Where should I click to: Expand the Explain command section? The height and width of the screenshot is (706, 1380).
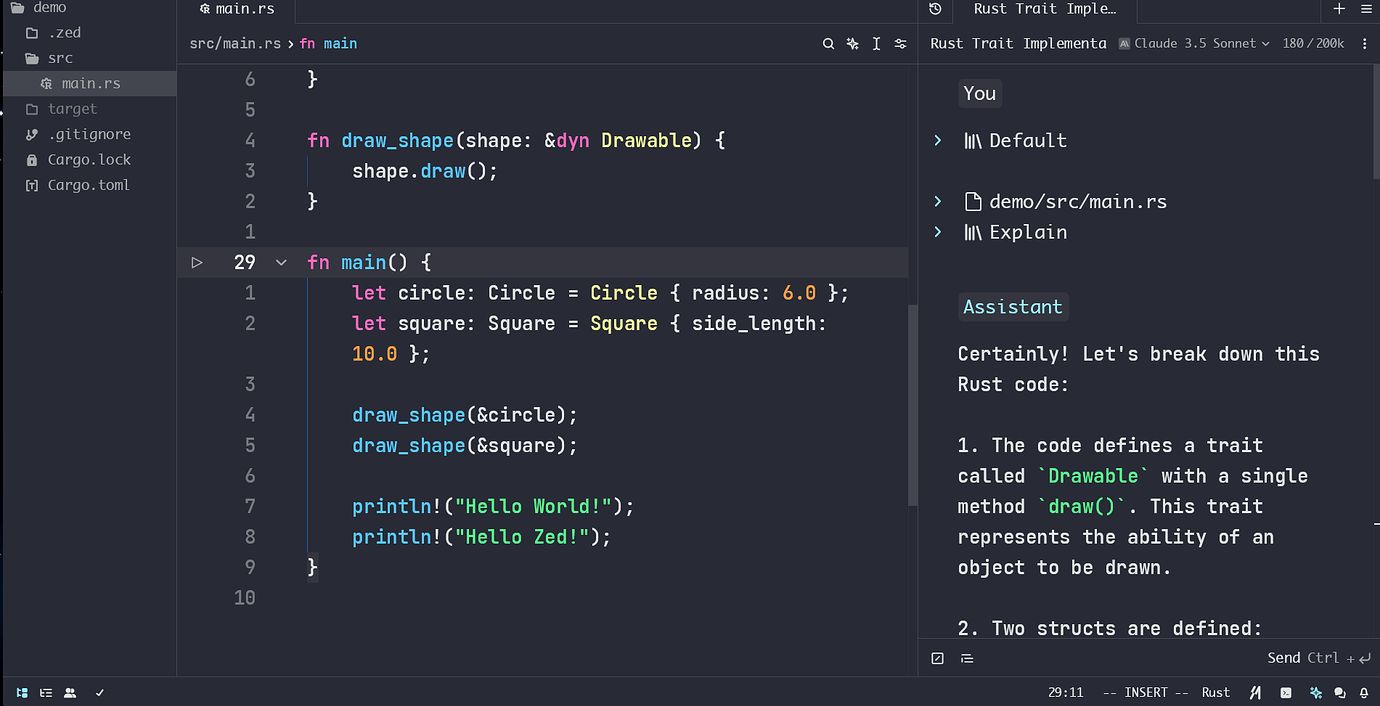point(937,232)
